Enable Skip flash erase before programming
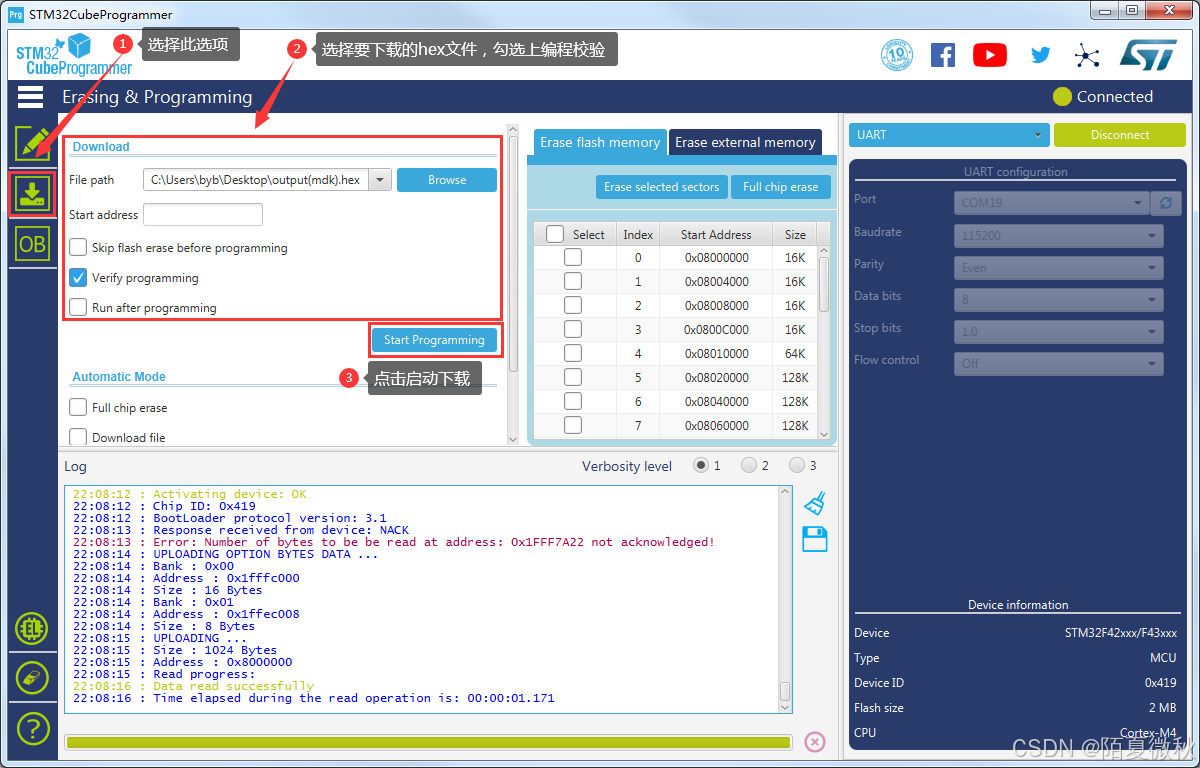 77,248
